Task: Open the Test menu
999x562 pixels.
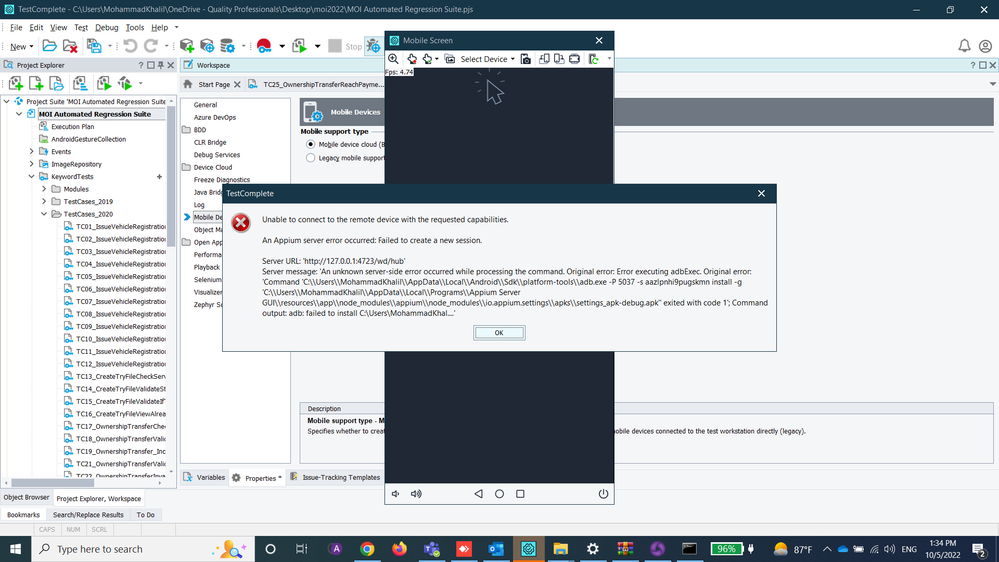Action: [81, 27]
